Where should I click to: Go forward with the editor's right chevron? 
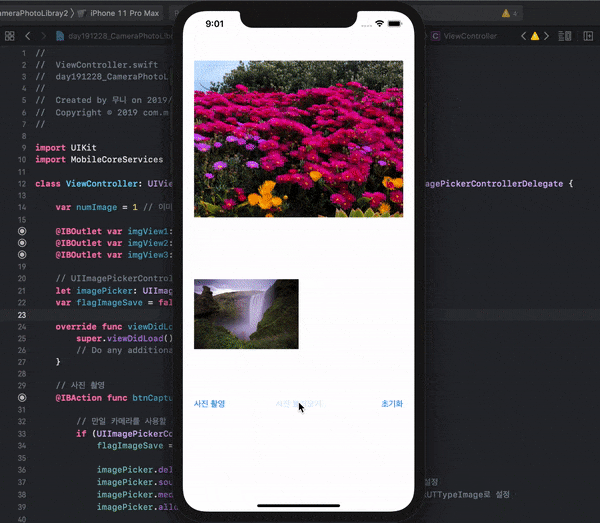click(x=43, y=36)
